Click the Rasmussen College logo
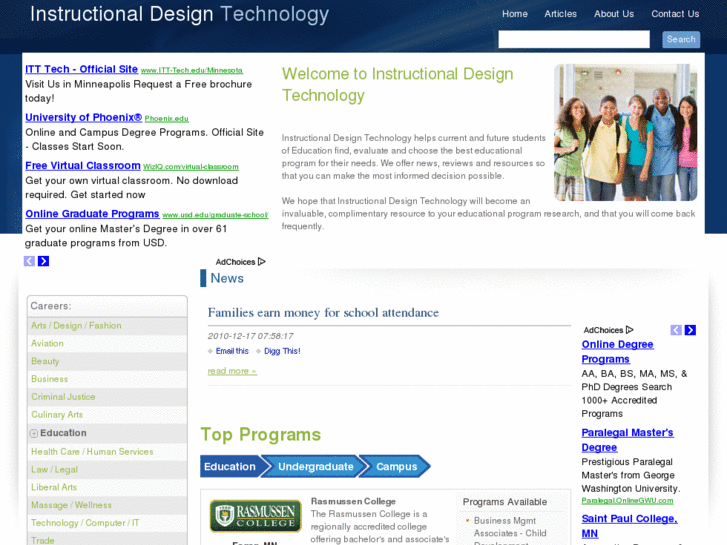The width and height of the screenshot is (727, 545). [x=255, y=516]
